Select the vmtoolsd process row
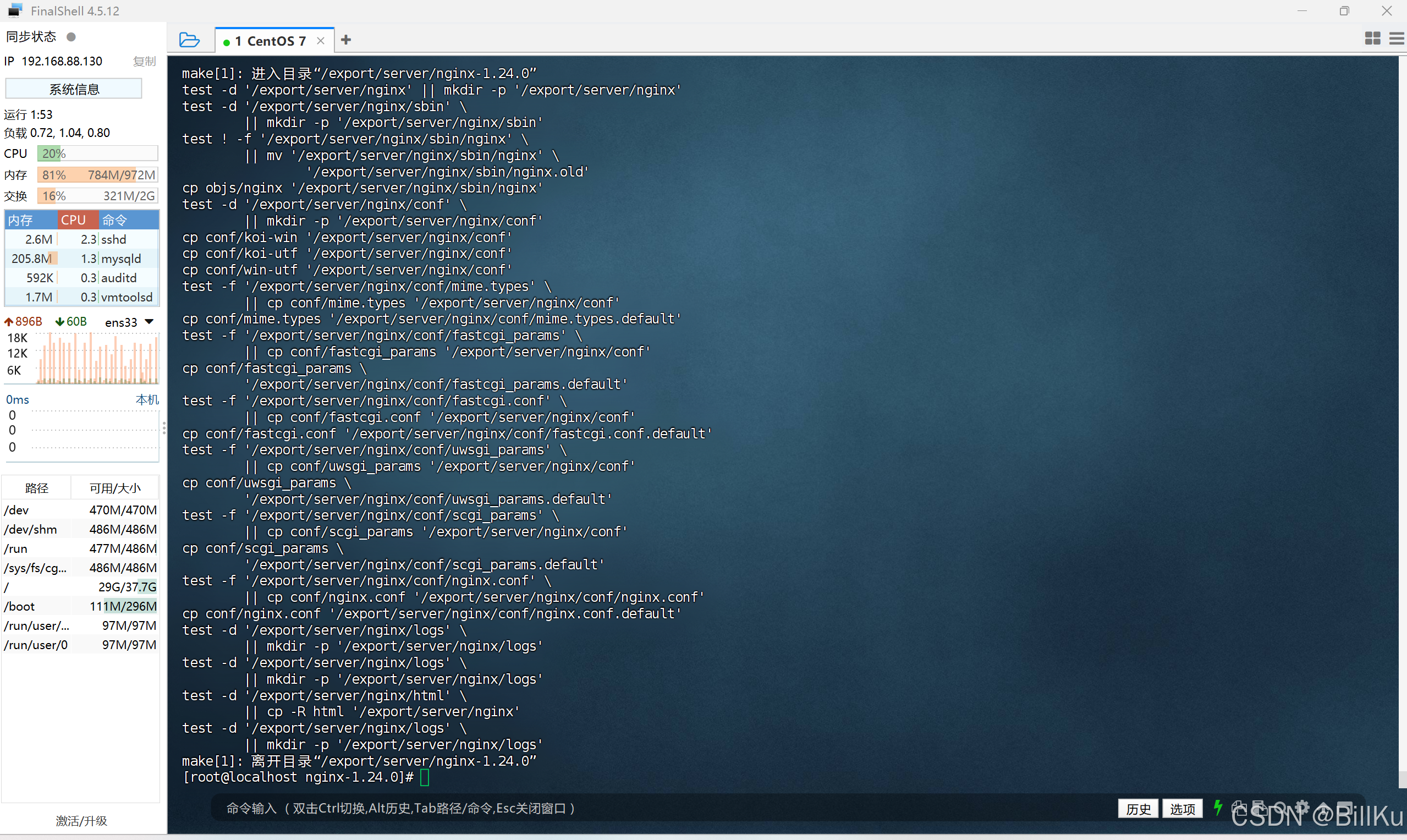The width and height of the screenshot is (1407, 840). (x=81, y=297)
